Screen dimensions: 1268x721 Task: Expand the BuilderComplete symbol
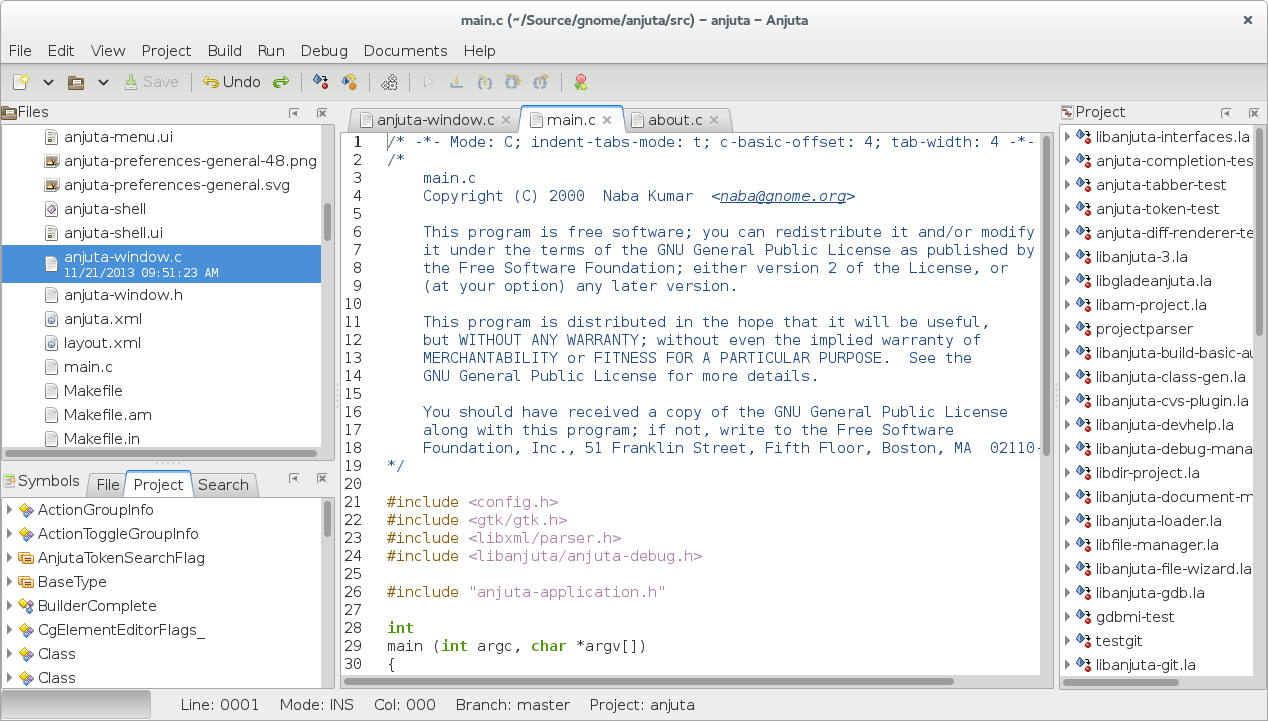pos(10,606)
